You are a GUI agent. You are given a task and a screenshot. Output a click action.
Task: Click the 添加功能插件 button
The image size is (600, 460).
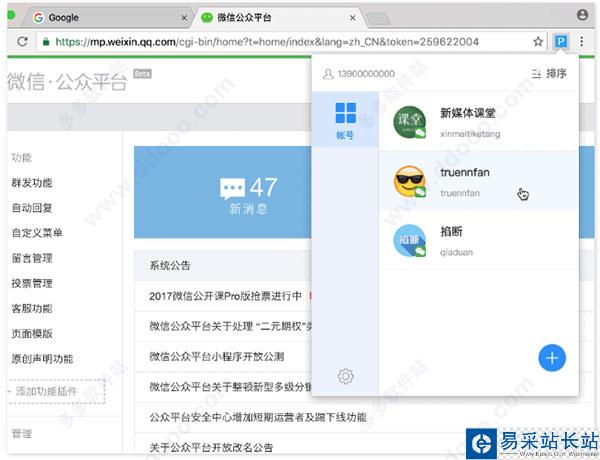click(56, 391)
